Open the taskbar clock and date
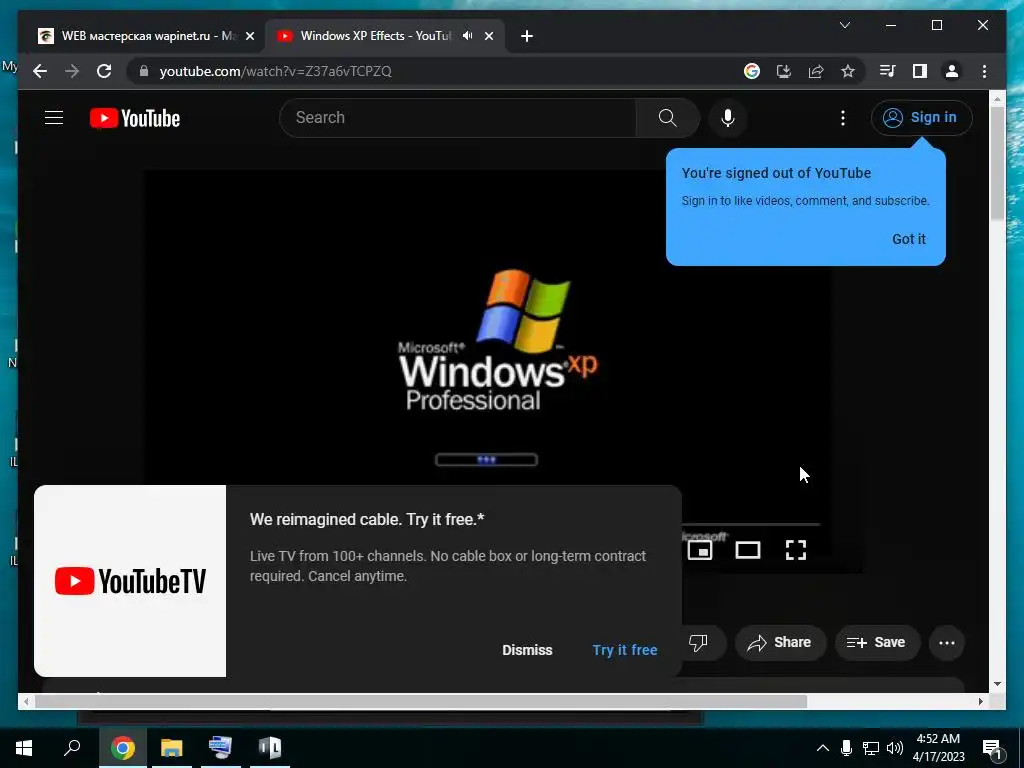 point(938,748)
